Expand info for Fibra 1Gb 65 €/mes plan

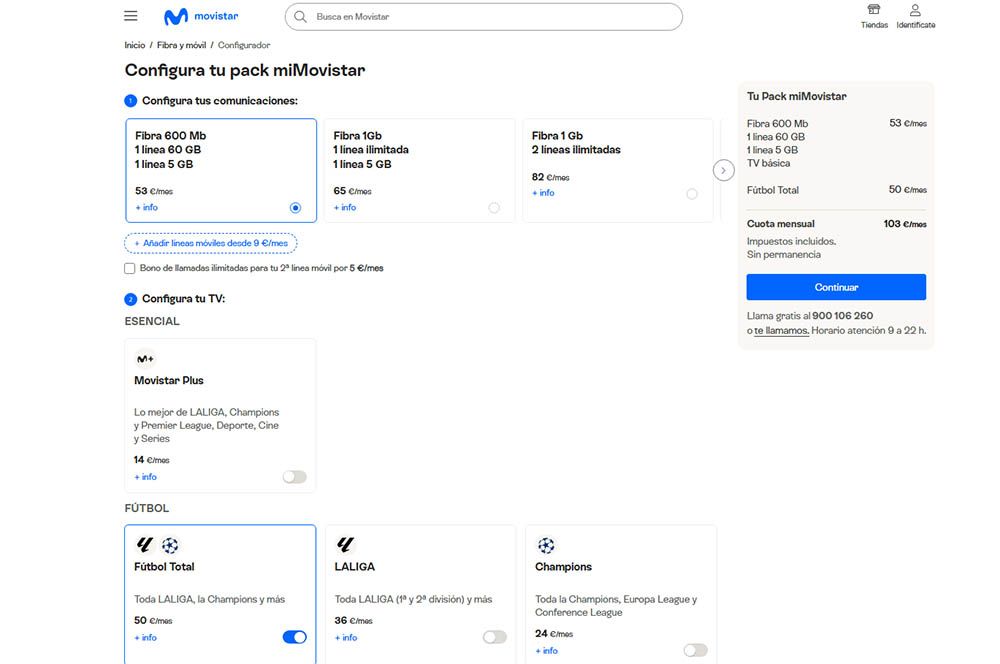click(345, 207)
